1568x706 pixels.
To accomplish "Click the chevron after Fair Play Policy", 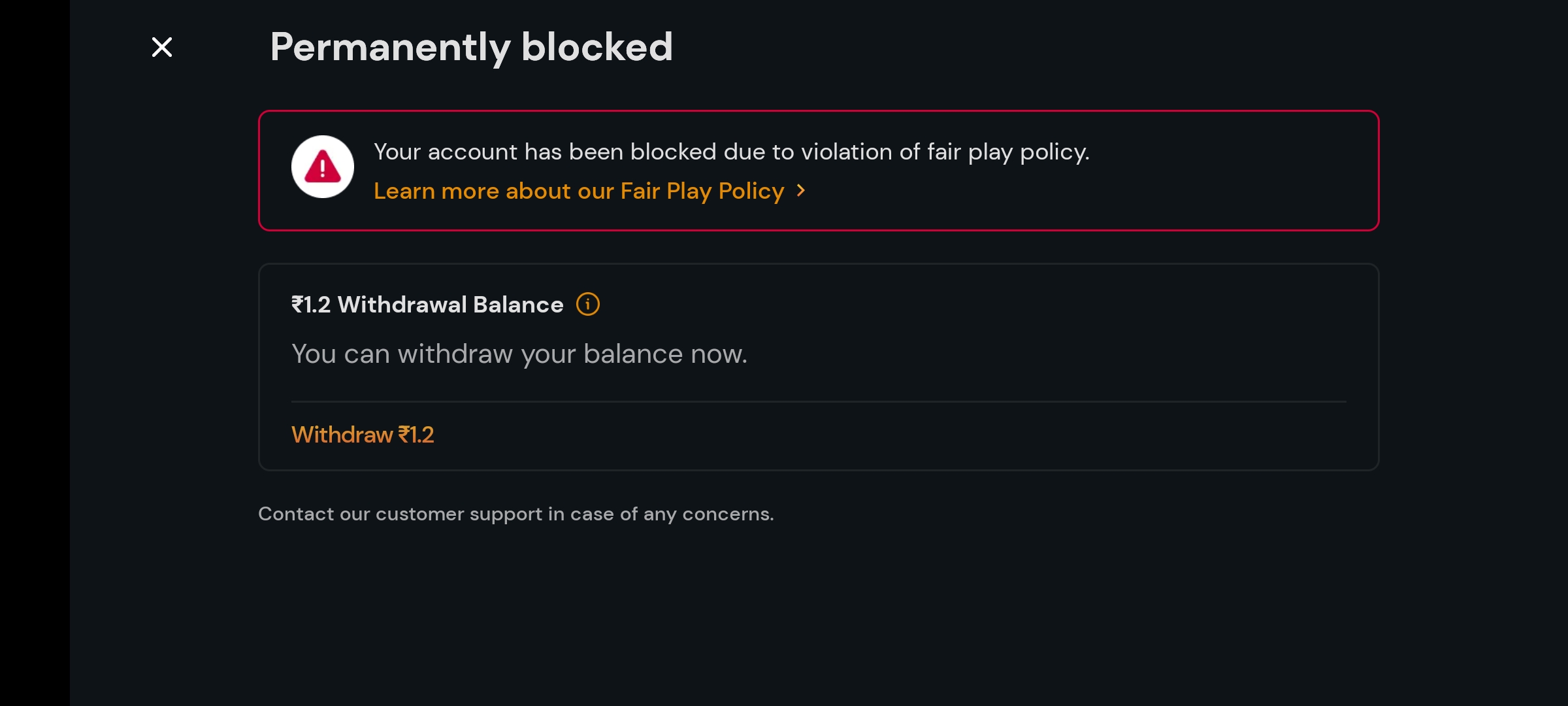I will 801,190.
